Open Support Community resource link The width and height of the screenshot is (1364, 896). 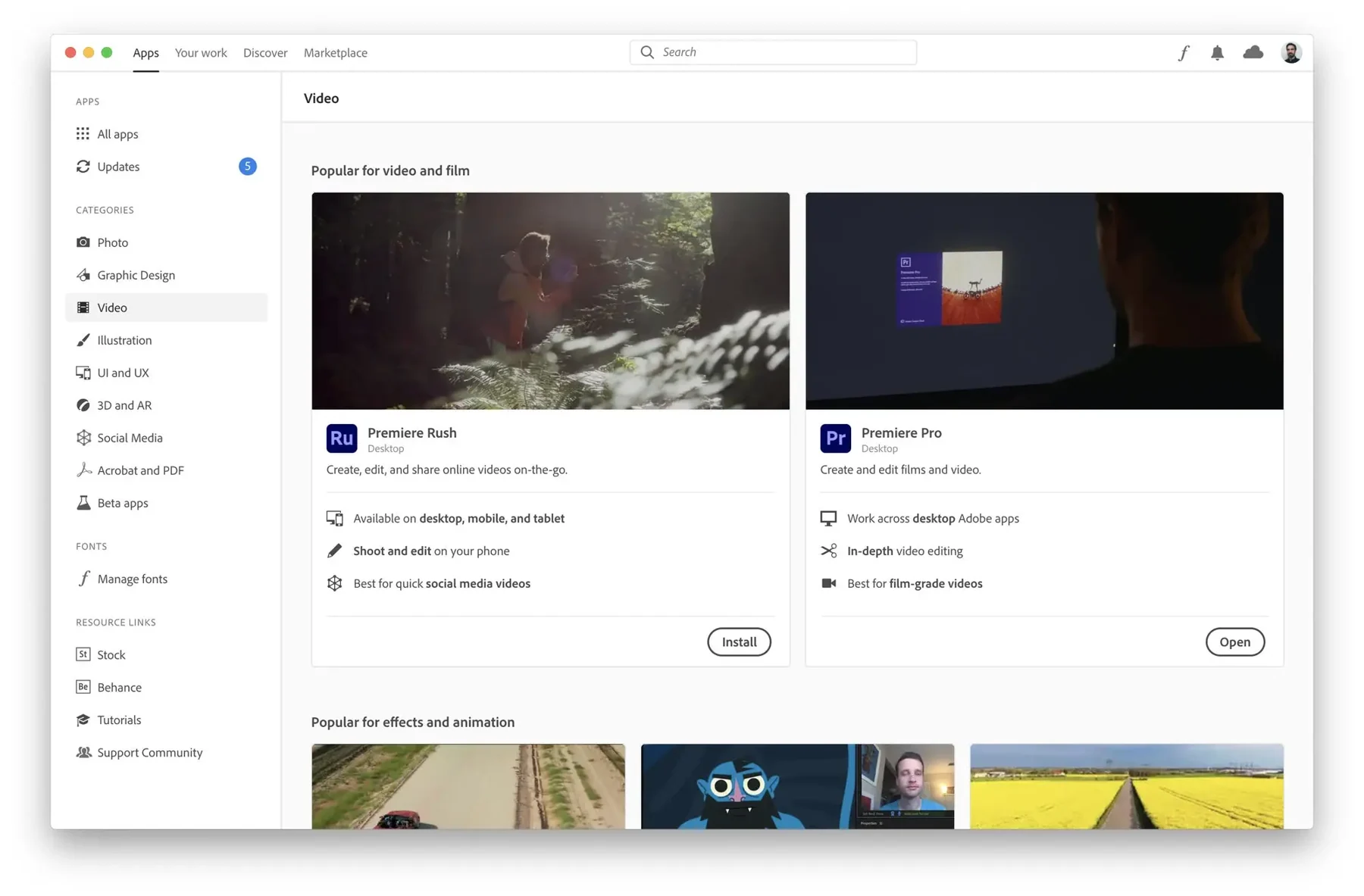[x=149, y=752]
